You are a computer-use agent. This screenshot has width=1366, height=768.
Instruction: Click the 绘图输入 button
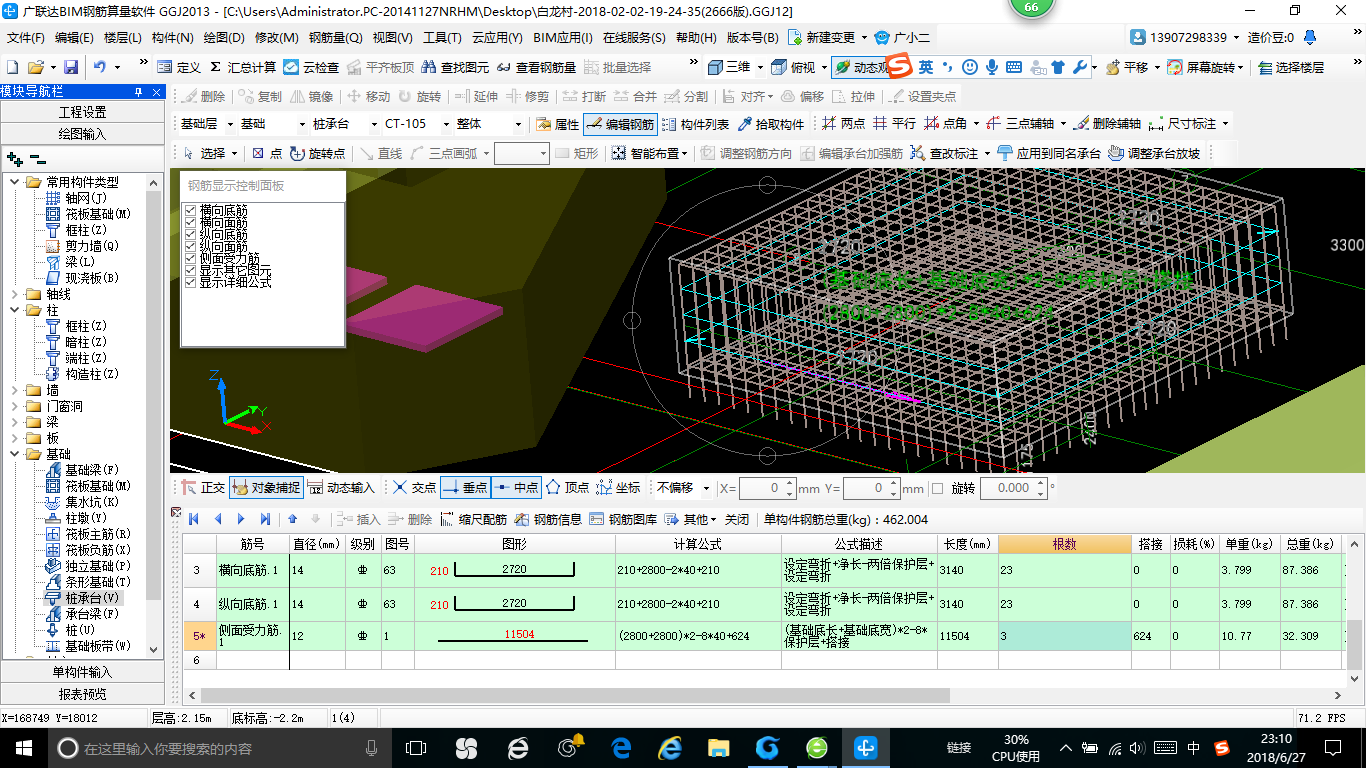pyautogui.click(x=82, y=133)
